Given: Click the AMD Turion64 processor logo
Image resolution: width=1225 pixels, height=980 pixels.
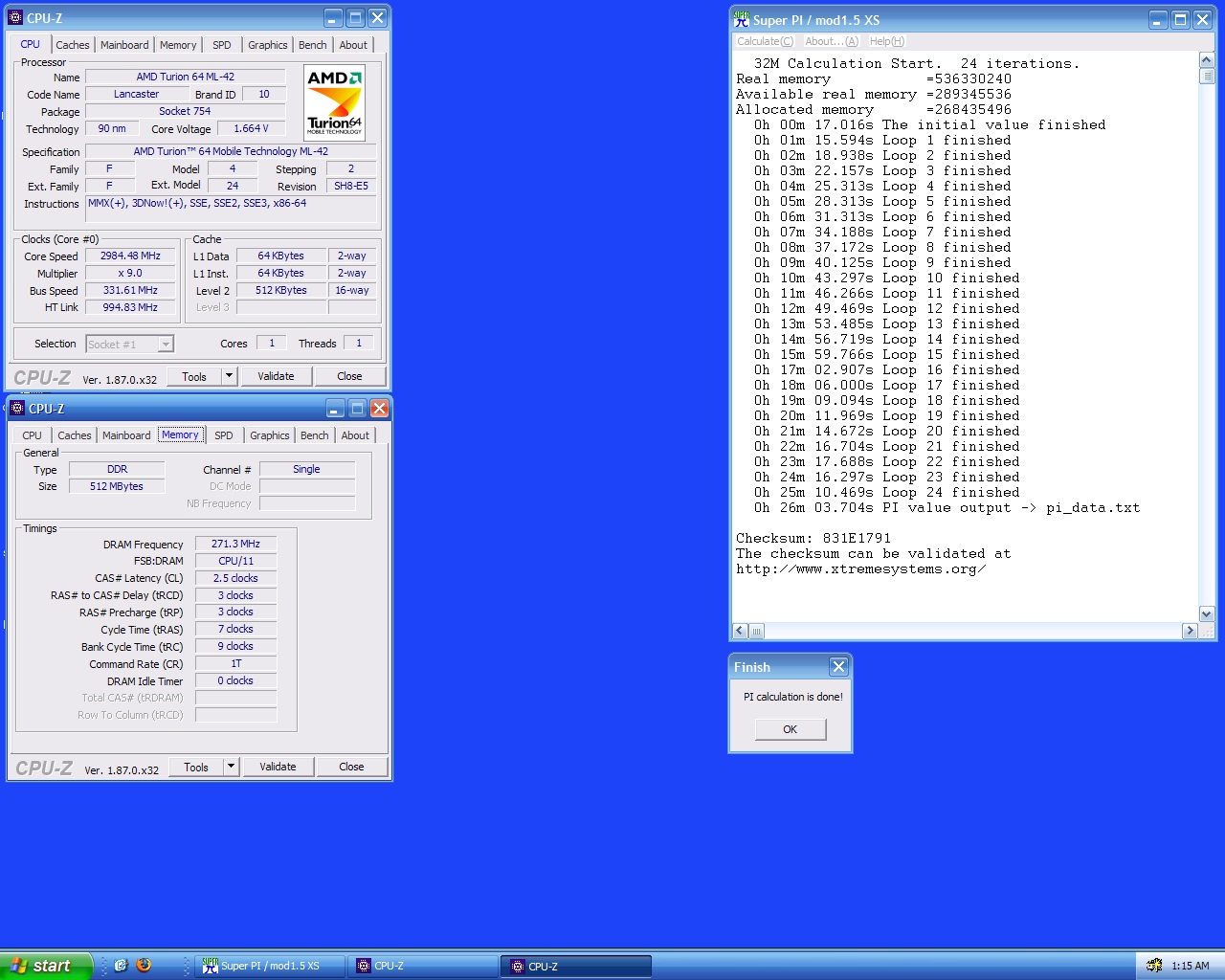Looking at the screenshot, I should [335, 103].
